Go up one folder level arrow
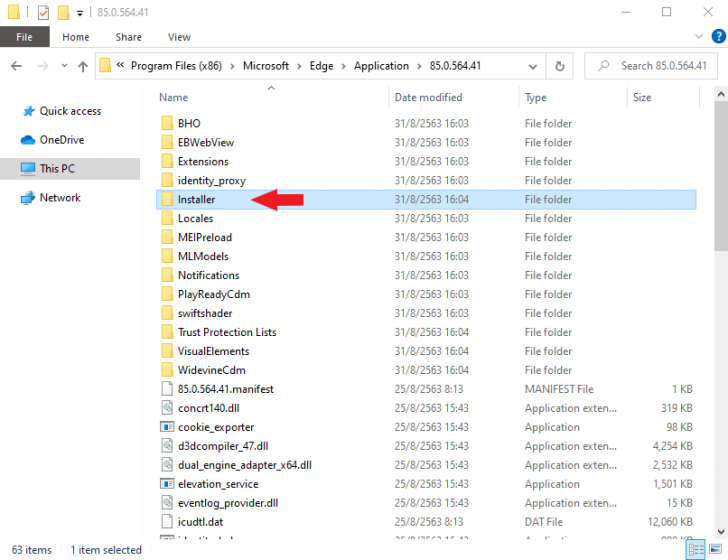 [x=83, y=66]
